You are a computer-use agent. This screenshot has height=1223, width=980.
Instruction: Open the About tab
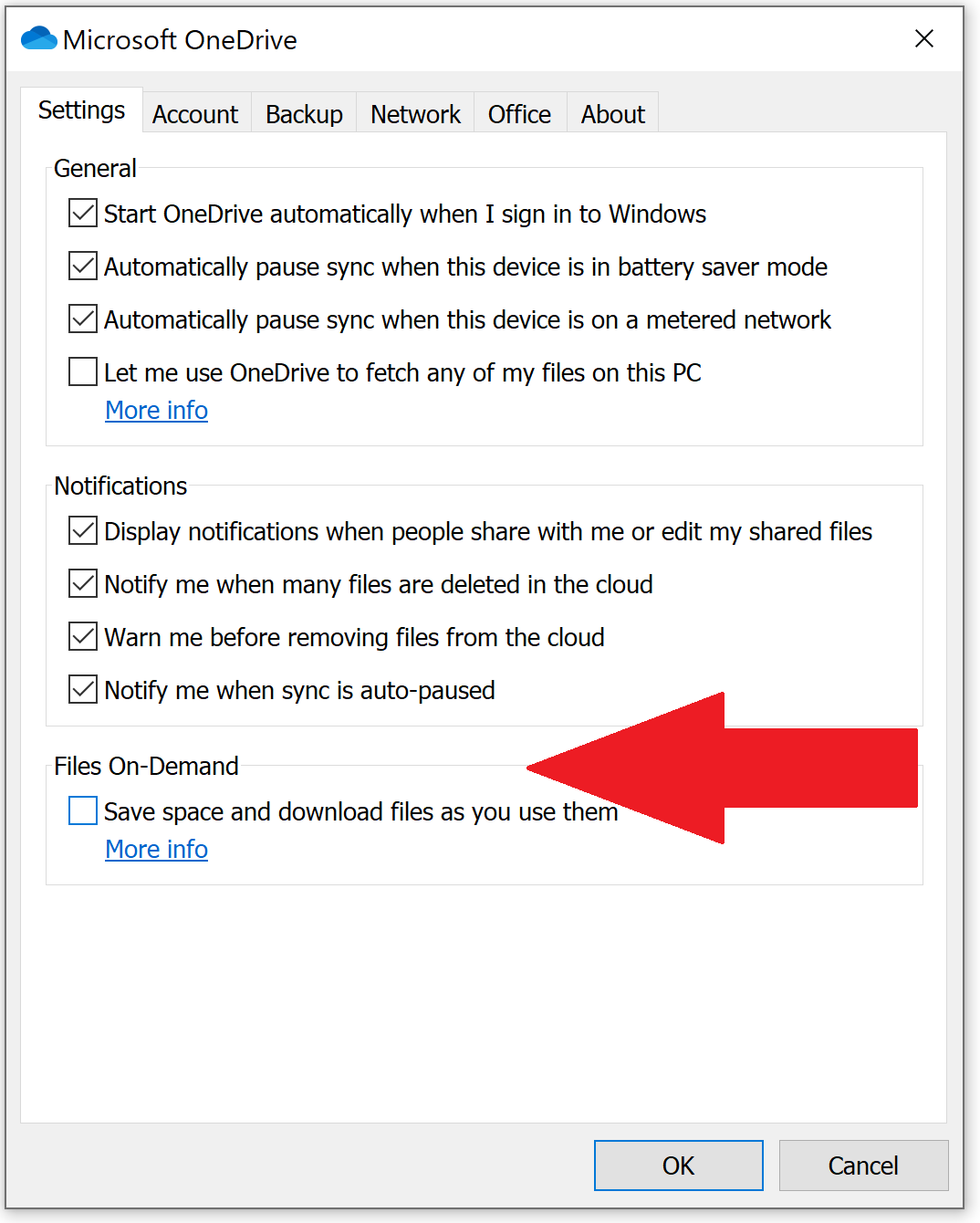(611, 113)
